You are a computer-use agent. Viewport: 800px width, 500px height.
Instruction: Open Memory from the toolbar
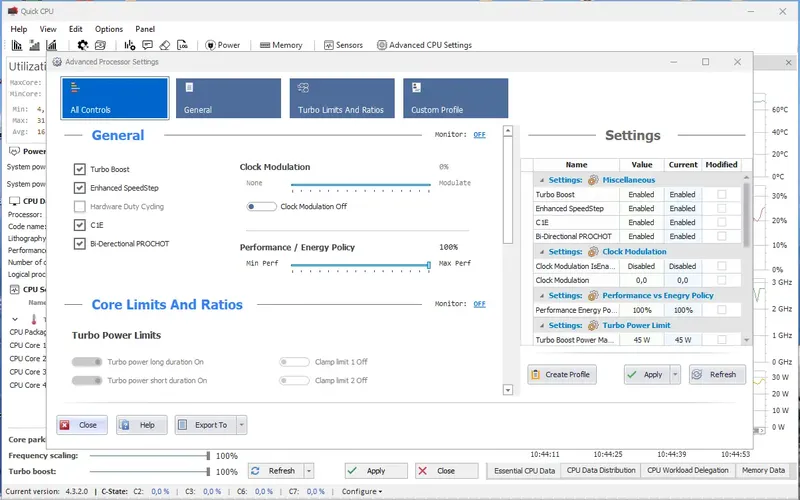(281, 45)
